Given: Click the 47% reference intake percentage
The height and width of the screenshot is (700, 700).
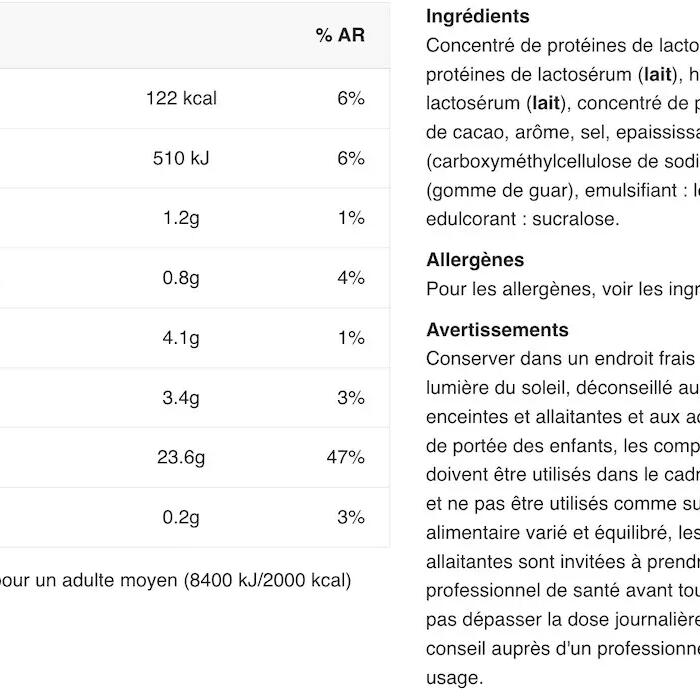Looking at the screenshot, I should coord(345,458).
